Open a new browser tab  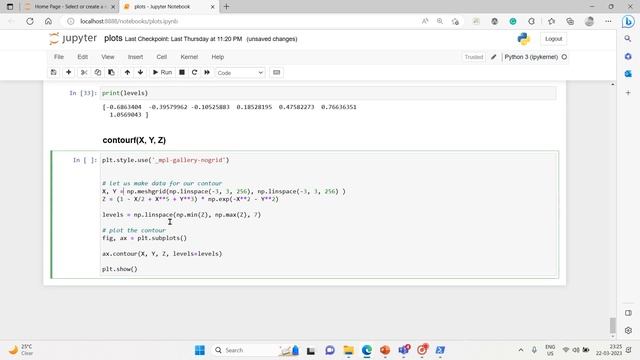pyautogui.click(x=227, y=7)
